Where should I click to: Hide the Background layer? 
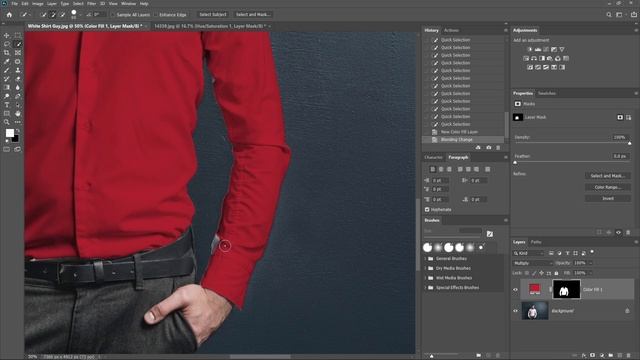coord(516,311)
